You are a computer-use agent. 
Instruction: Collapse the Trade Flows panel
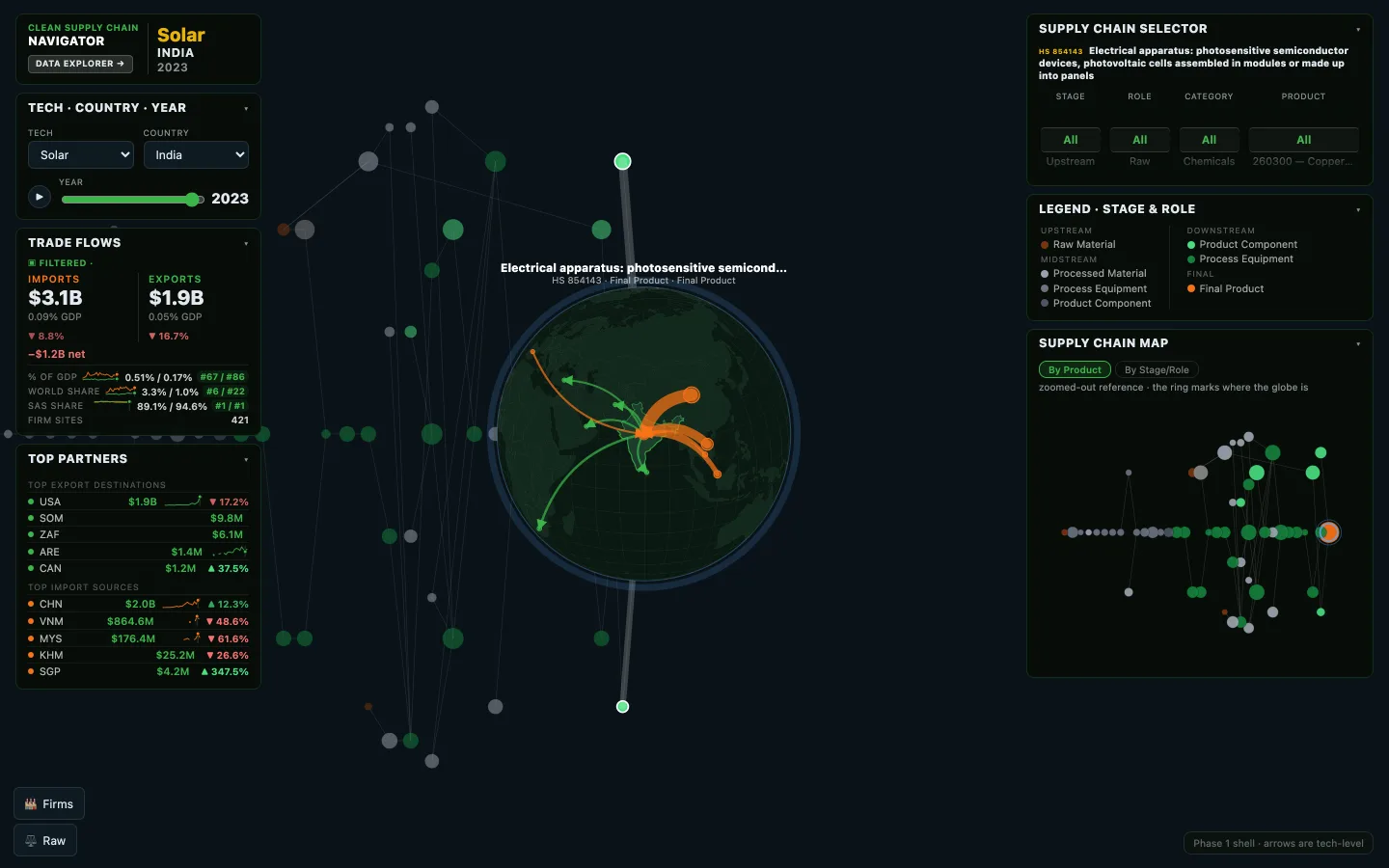(246, 243)
